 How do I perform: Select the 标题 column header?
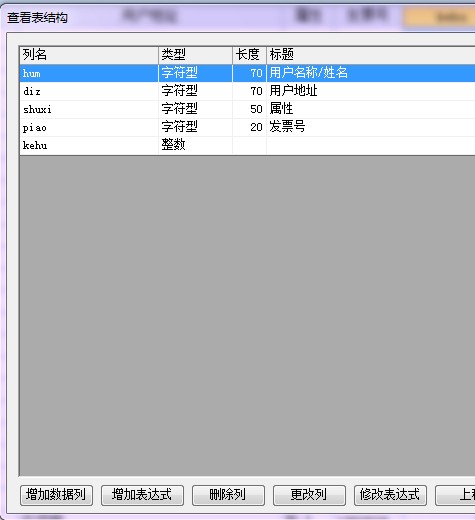click(371, 55)
